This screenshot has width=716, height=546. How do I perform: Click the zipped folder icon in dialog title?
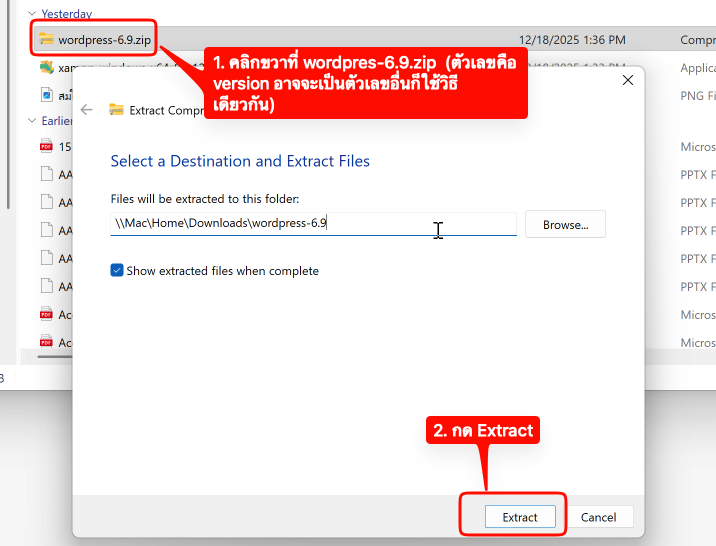click(x=116, y=110)
